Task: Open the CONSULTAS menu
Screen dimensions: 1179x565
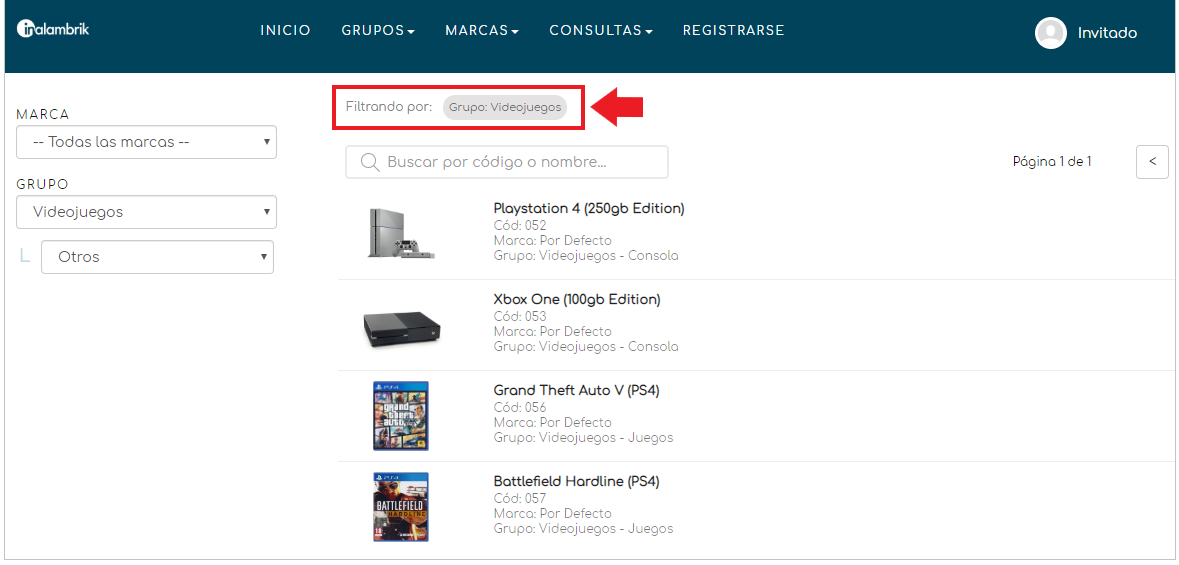Action: [x=601, y=31]
